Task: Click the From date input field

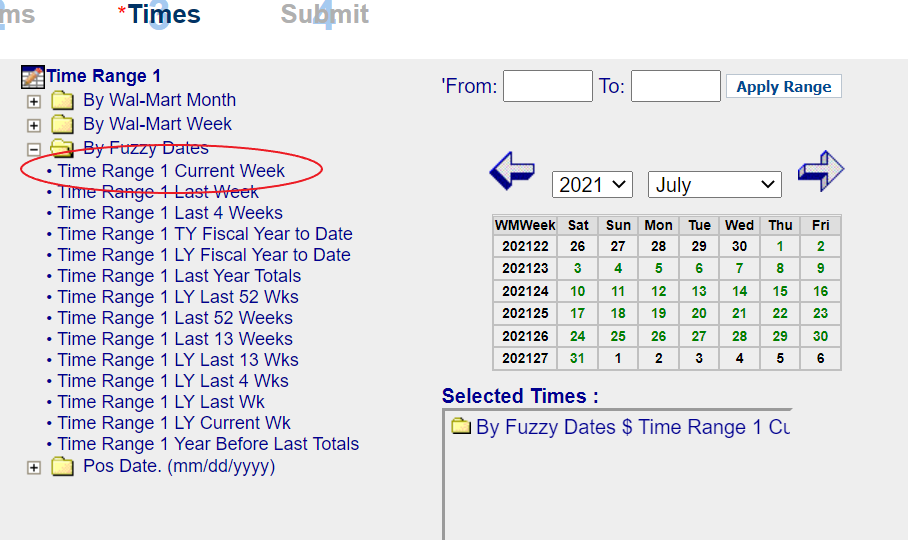Action: click(548, 86)
